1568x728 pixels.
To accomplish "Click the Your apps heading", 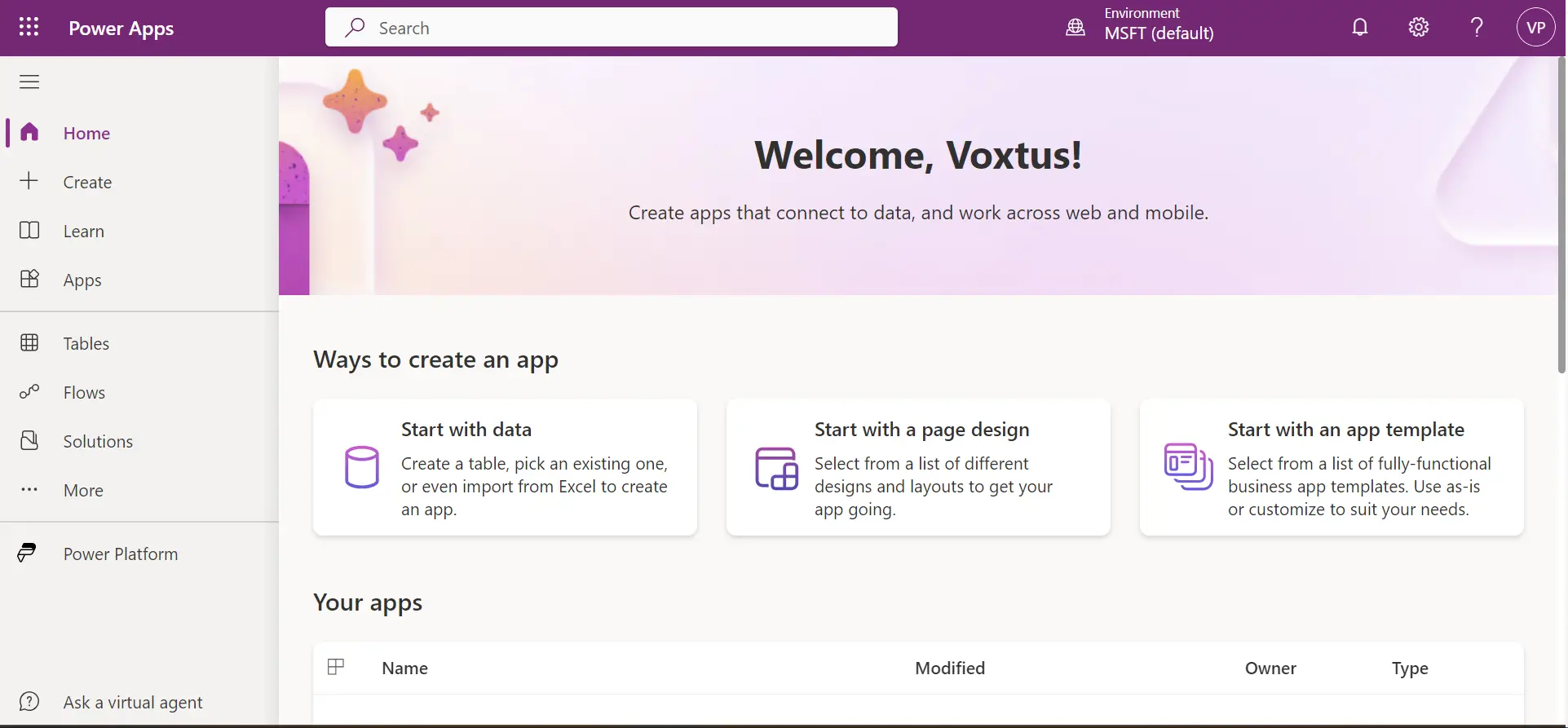I will (368, 602).
